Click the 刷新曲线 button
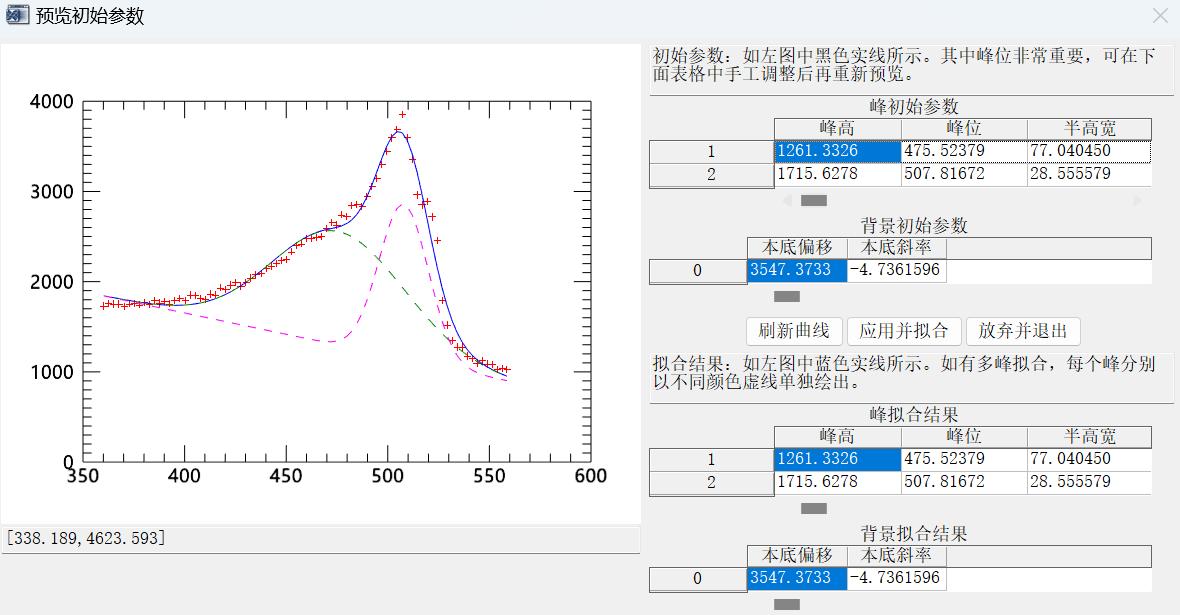This screenshot has height=615, width=1180. point(794,331)
